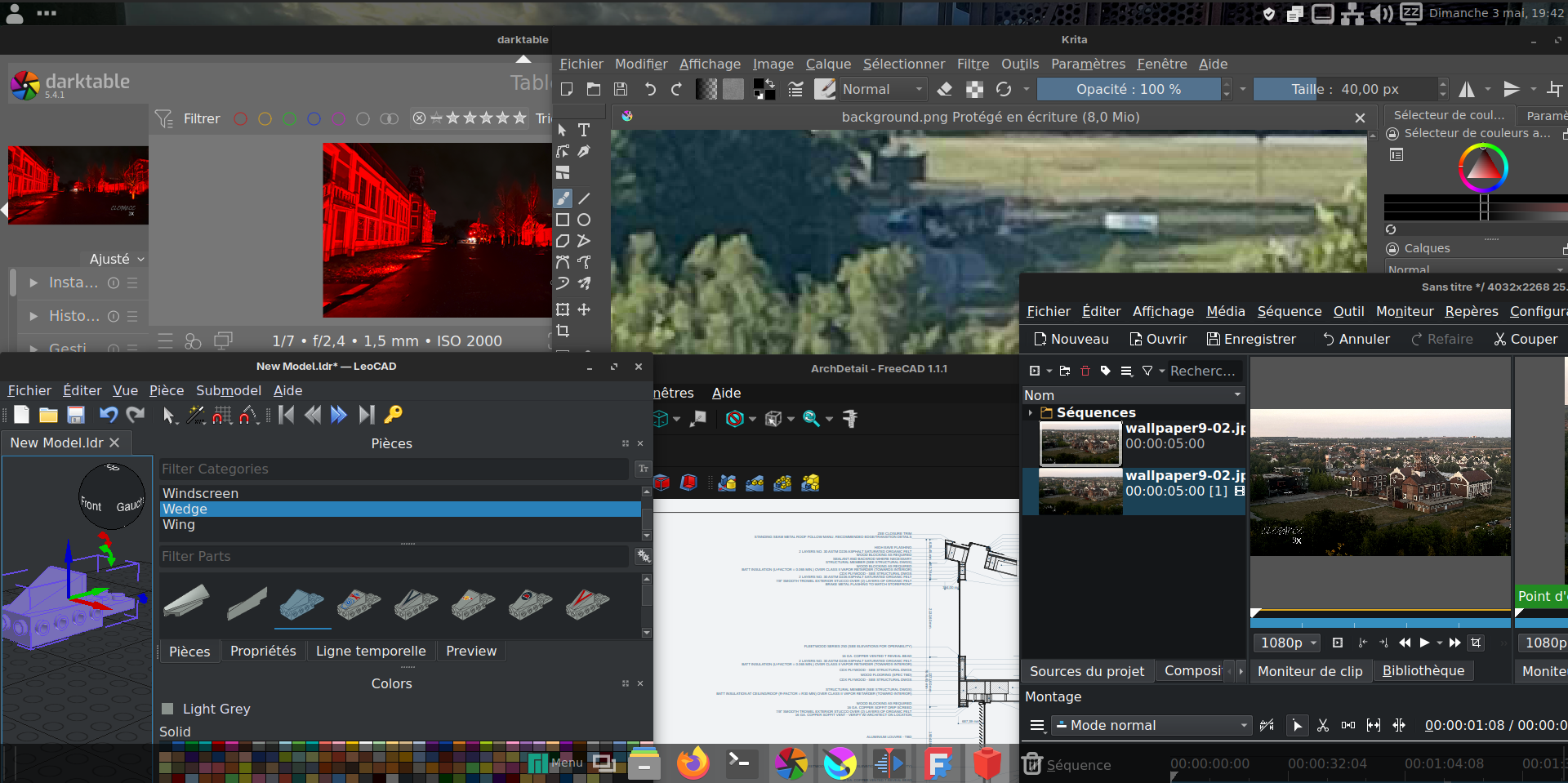Select the Text tool in Krita toolbox
Viewport: 1568px width, 783px height.
[x=584, y=130]
